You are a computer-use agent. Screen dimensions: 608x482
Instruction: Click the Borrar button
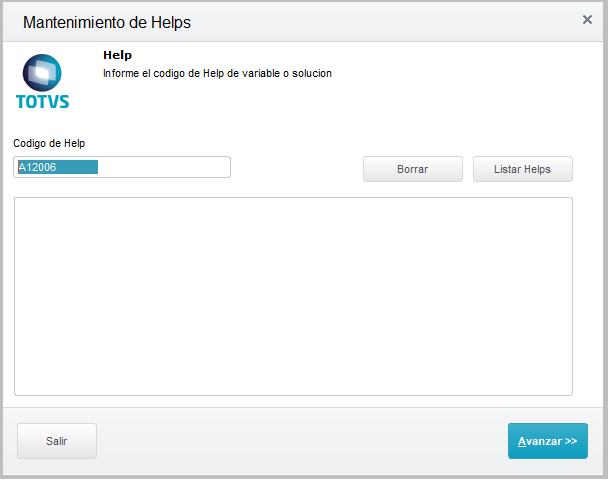click(413, 169)
